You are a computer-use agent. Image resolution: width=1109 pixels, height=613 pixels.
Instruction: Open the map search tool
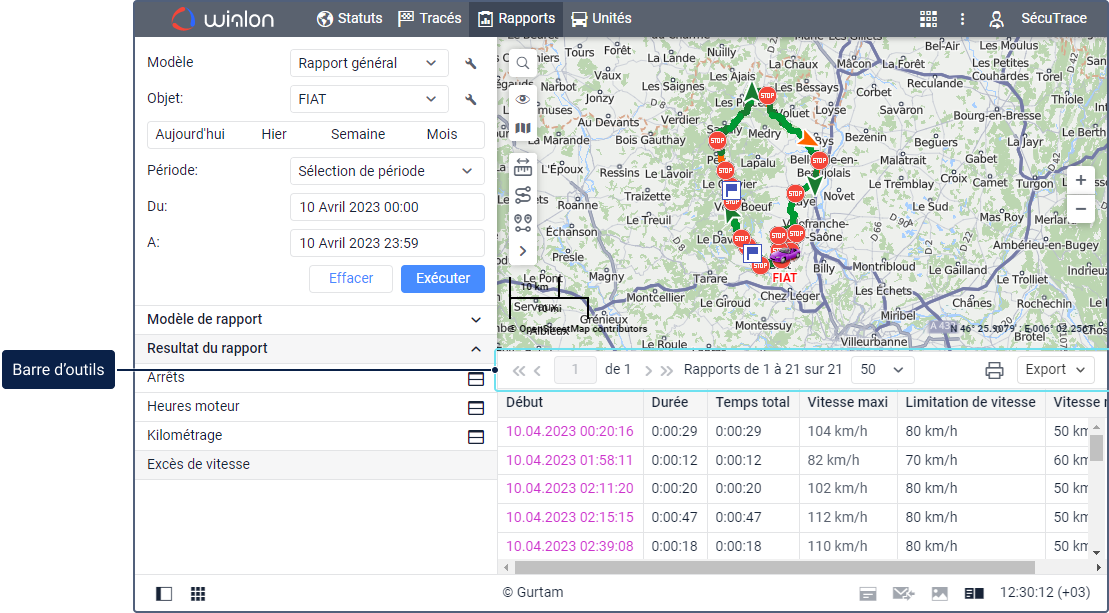[523, 64]
